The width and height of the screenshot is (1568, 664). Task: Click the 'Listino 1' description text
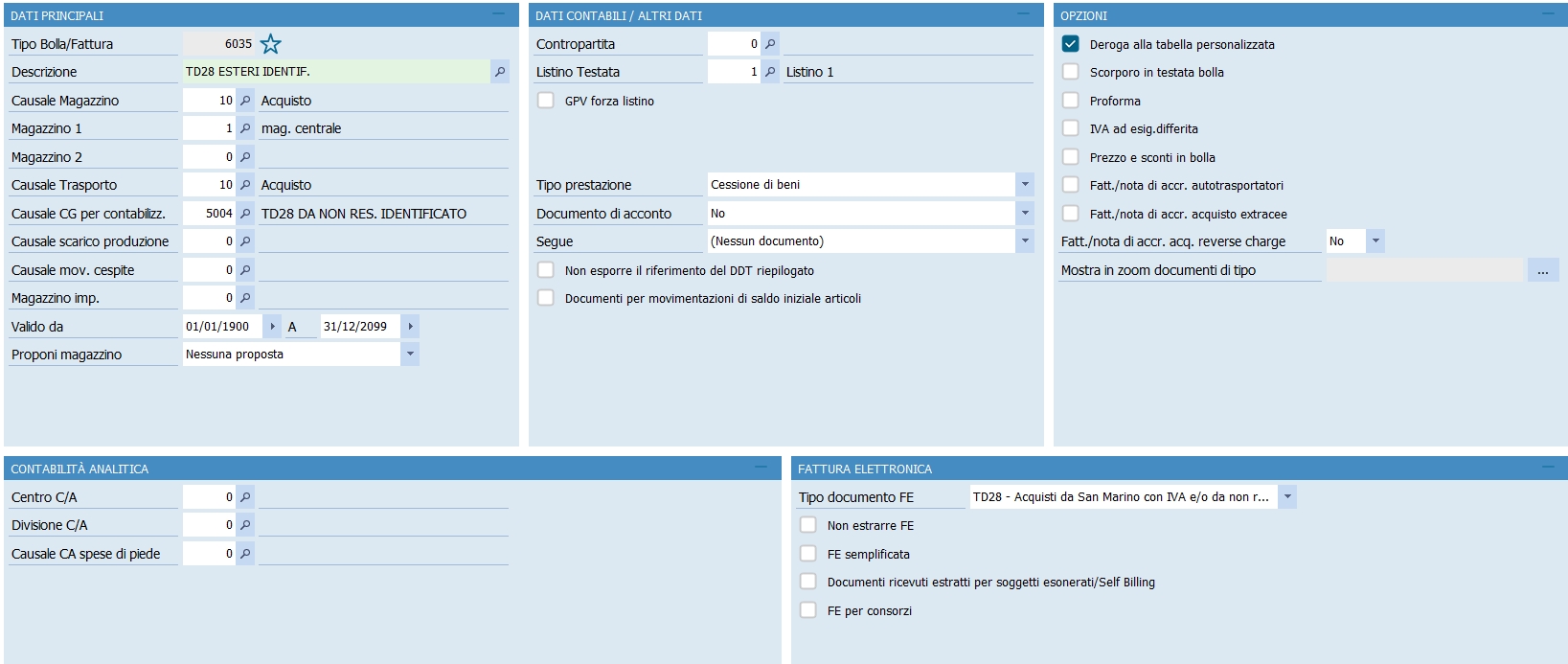tap(809, 72)
